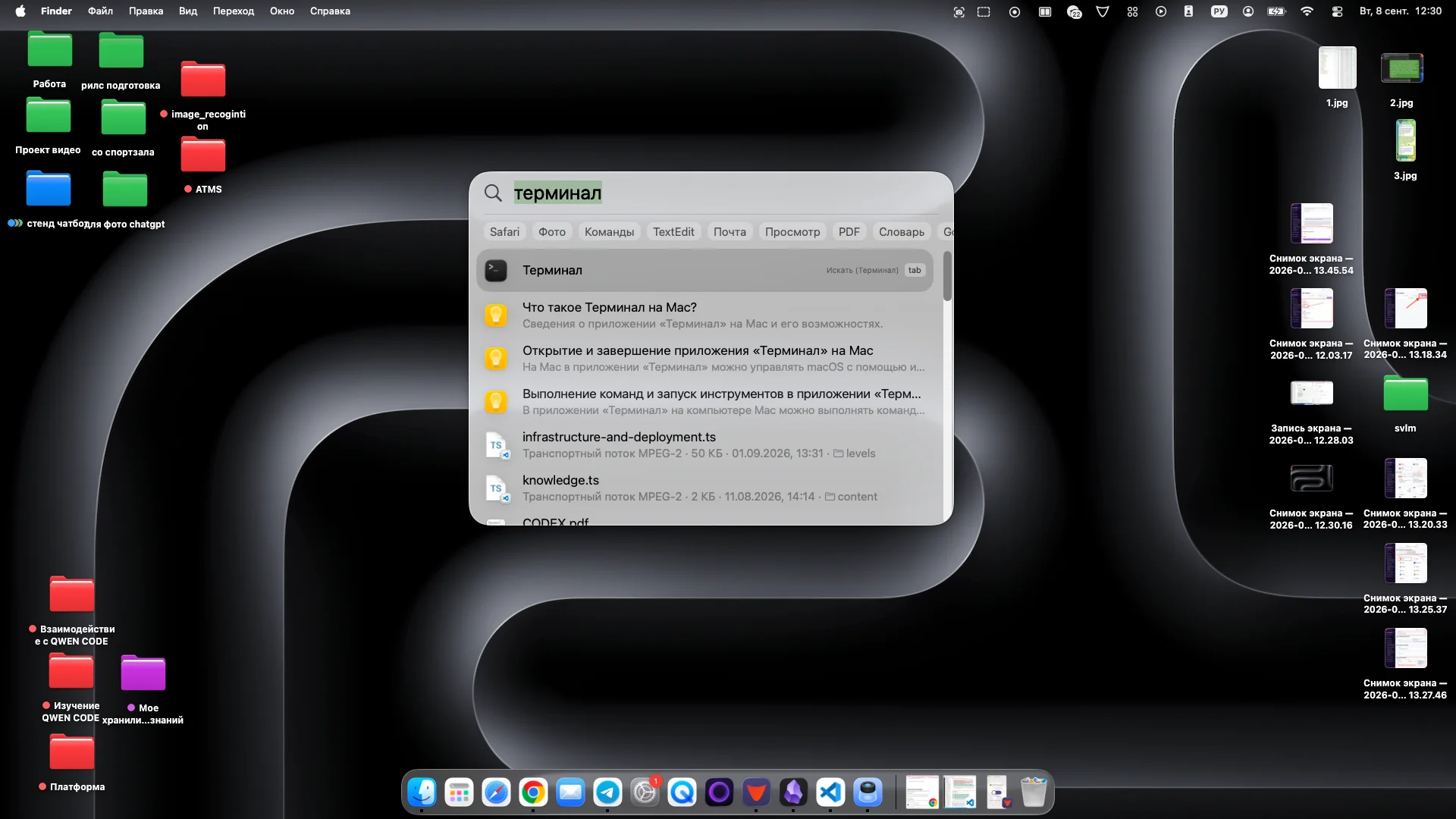Viewport: 1456px width, 819px height.
Task: Open Obsidian from the Dock
Action: [793, 792]
